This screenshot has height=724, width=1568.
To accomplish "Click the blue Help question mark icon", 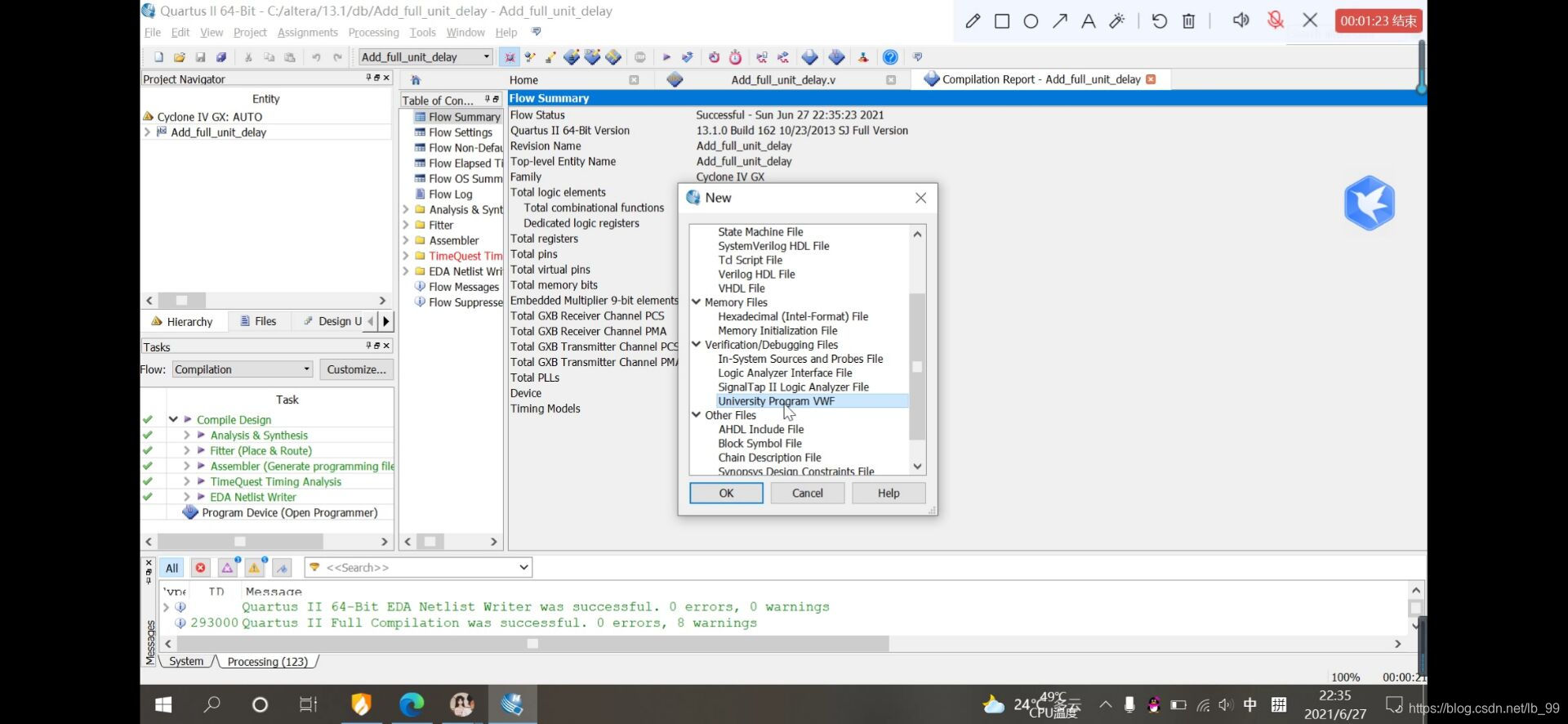I will (890, 57).
